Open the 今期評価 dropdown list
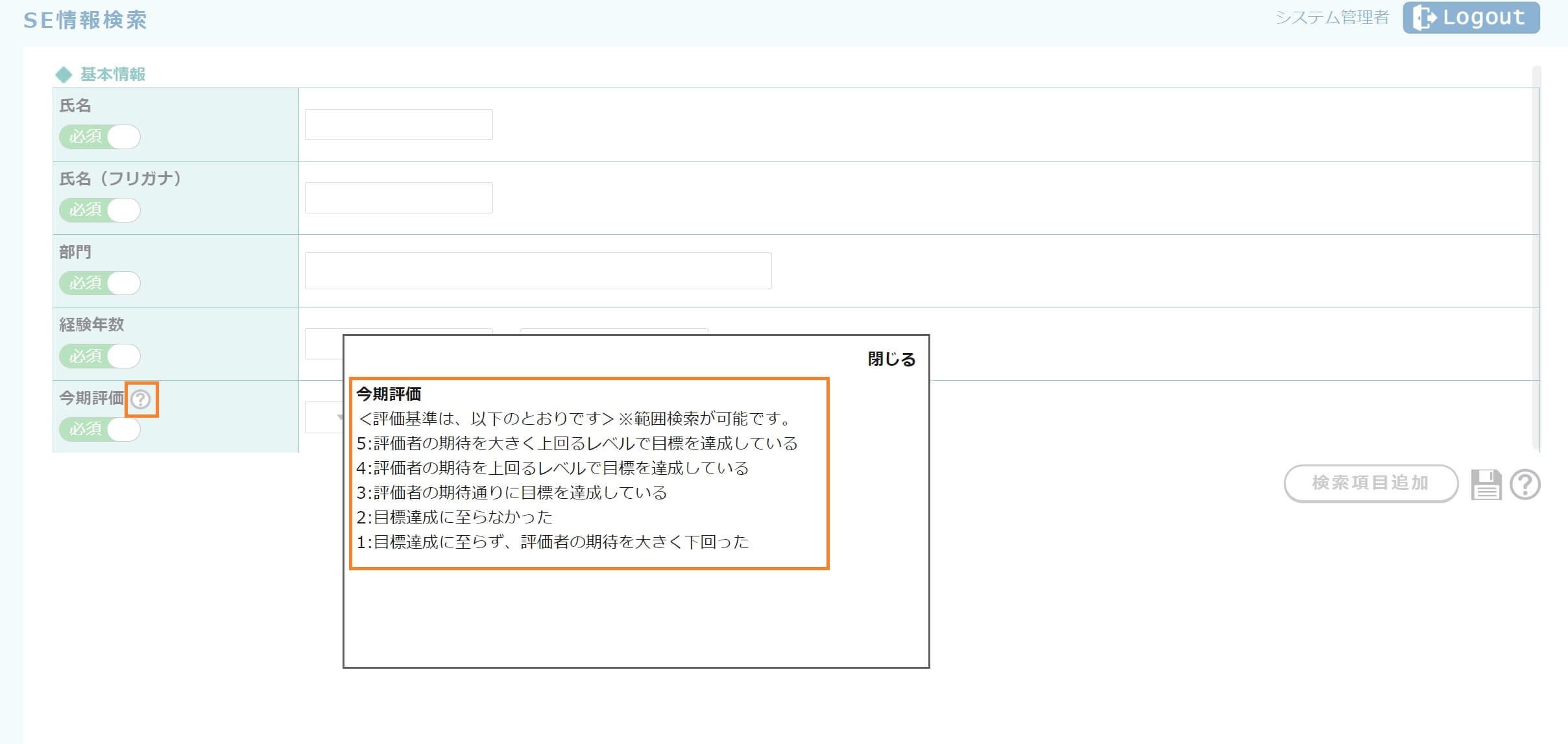The image size is (1568, 744). point(324,417)
